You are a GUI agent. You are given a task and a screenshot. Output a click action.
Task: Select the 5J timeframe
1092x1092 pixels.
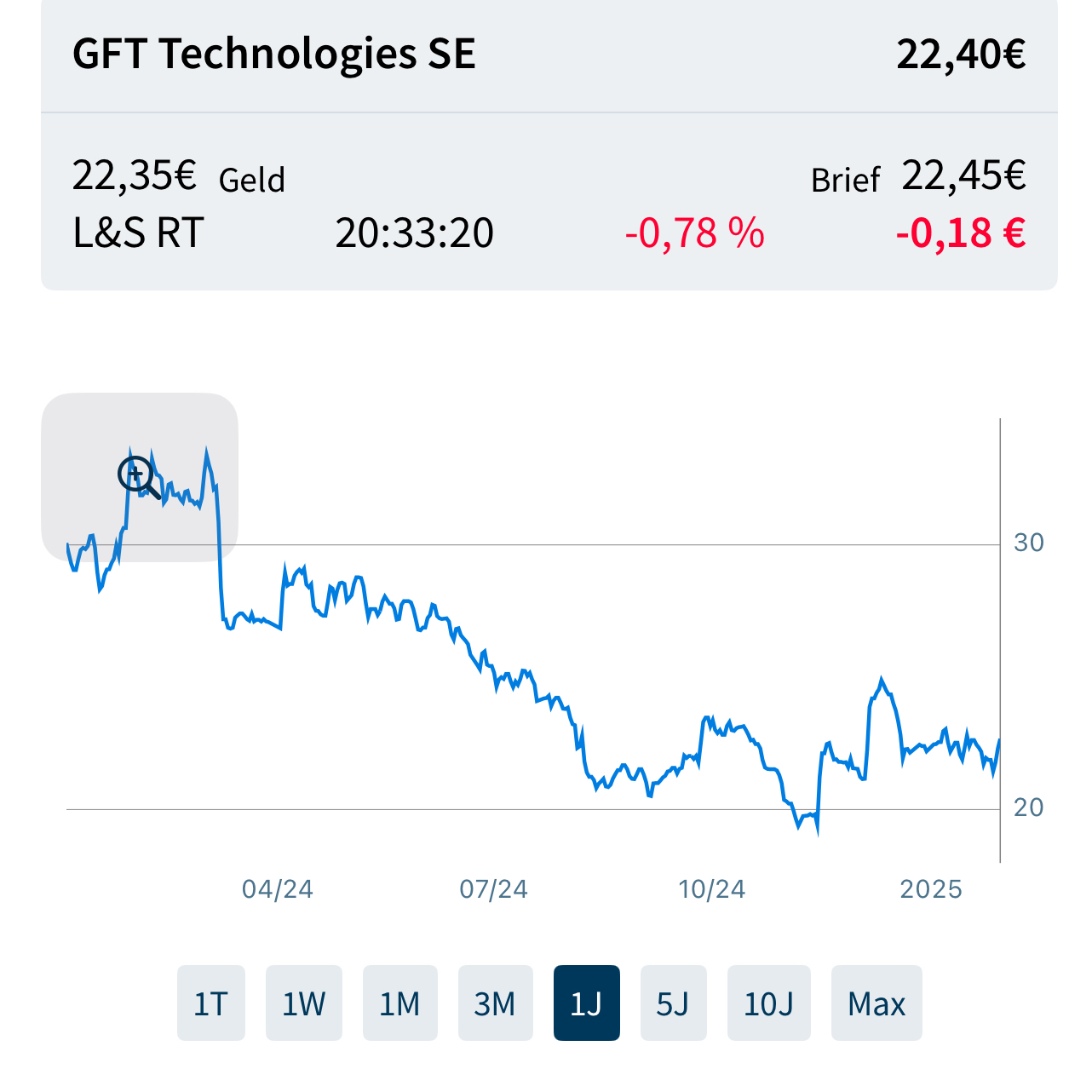click(x=674, y=1003)
